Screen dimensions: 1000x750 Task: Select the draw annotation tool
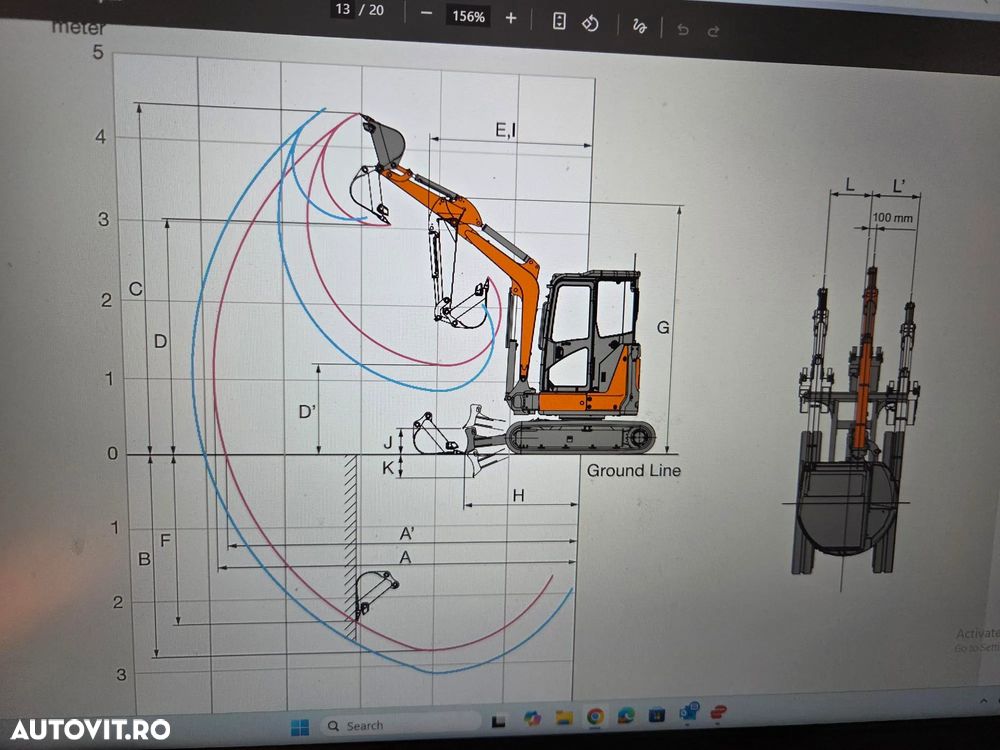click(x=639, y=26)
